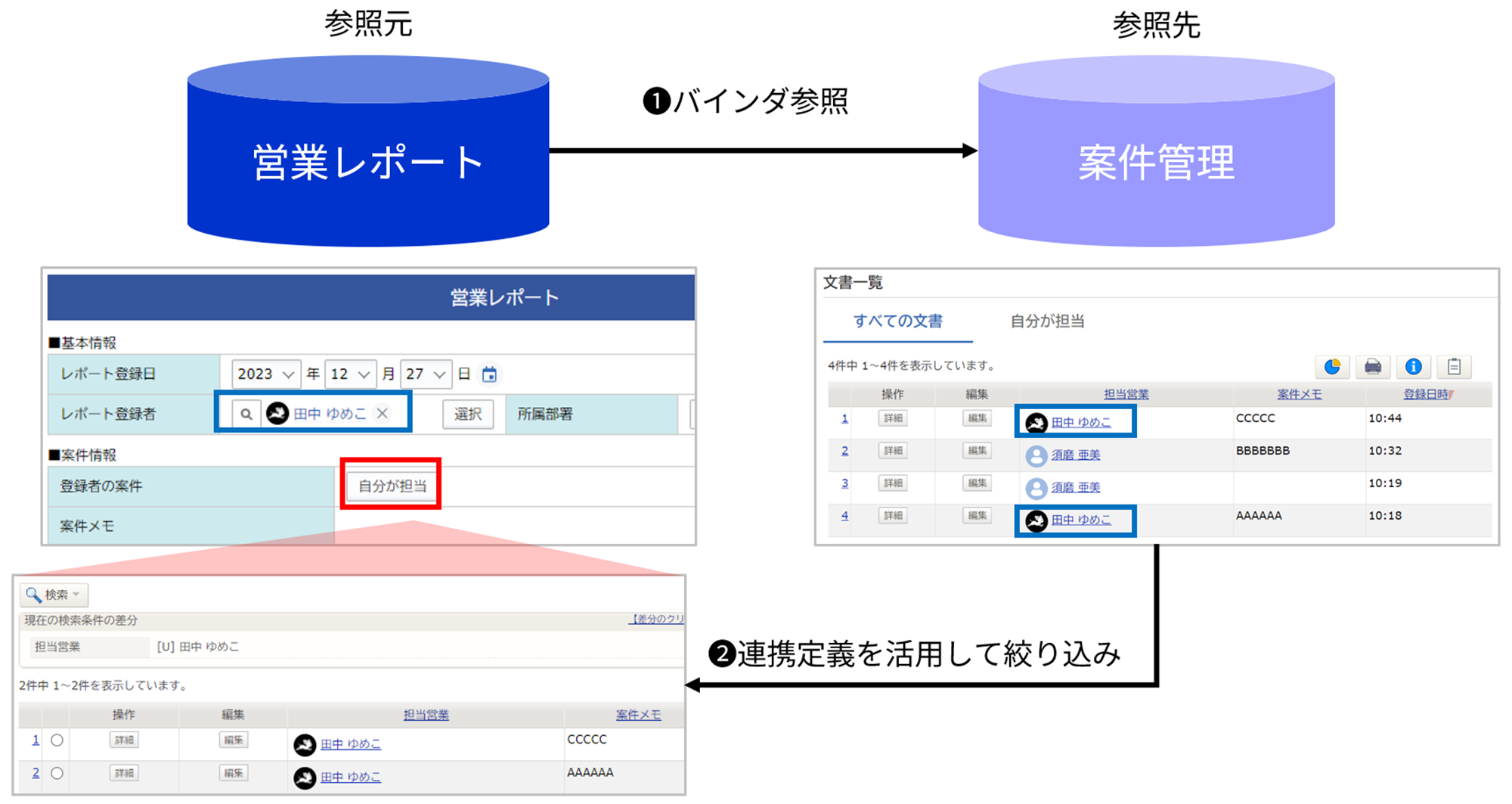
Task: Open 須磨 亜美 link in 文書一覧 row 2
Action: coord(1076,455)
